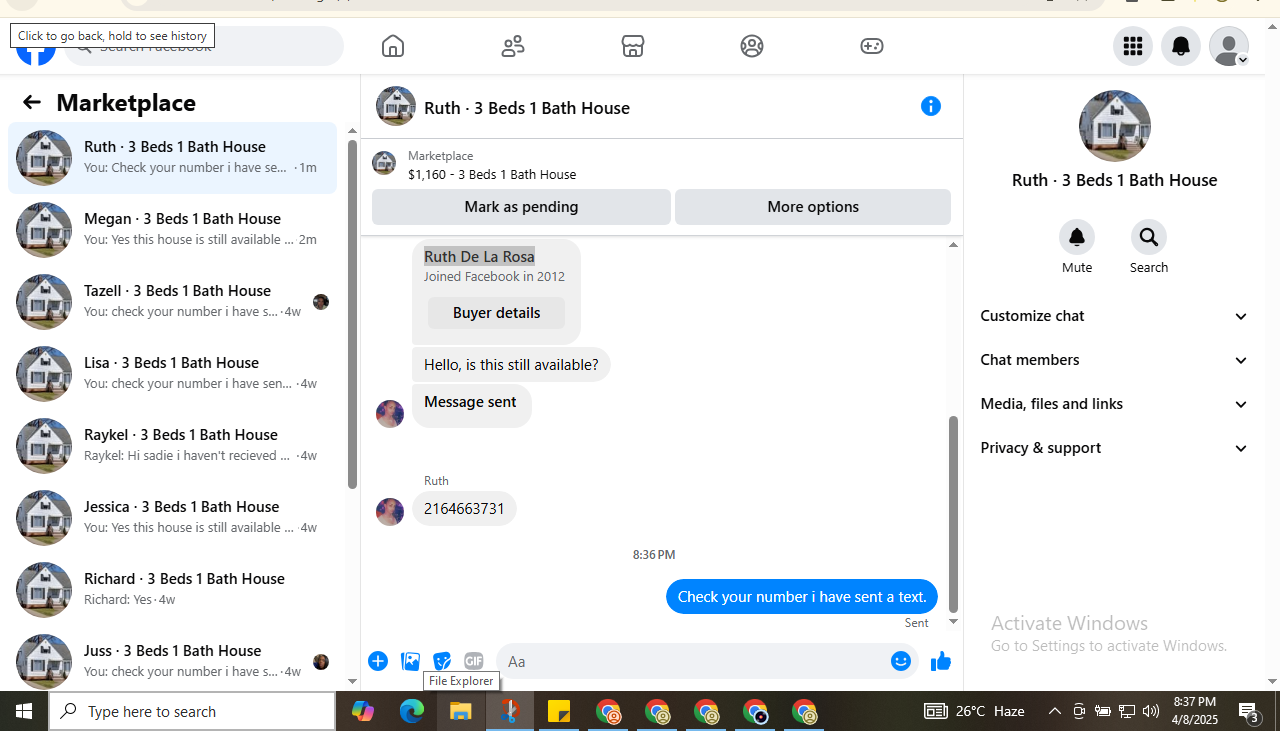Viewport: 1280px width, 731px height.
Task: View Buyer details for Ruth De La Rosa
Action: [496, 313]
